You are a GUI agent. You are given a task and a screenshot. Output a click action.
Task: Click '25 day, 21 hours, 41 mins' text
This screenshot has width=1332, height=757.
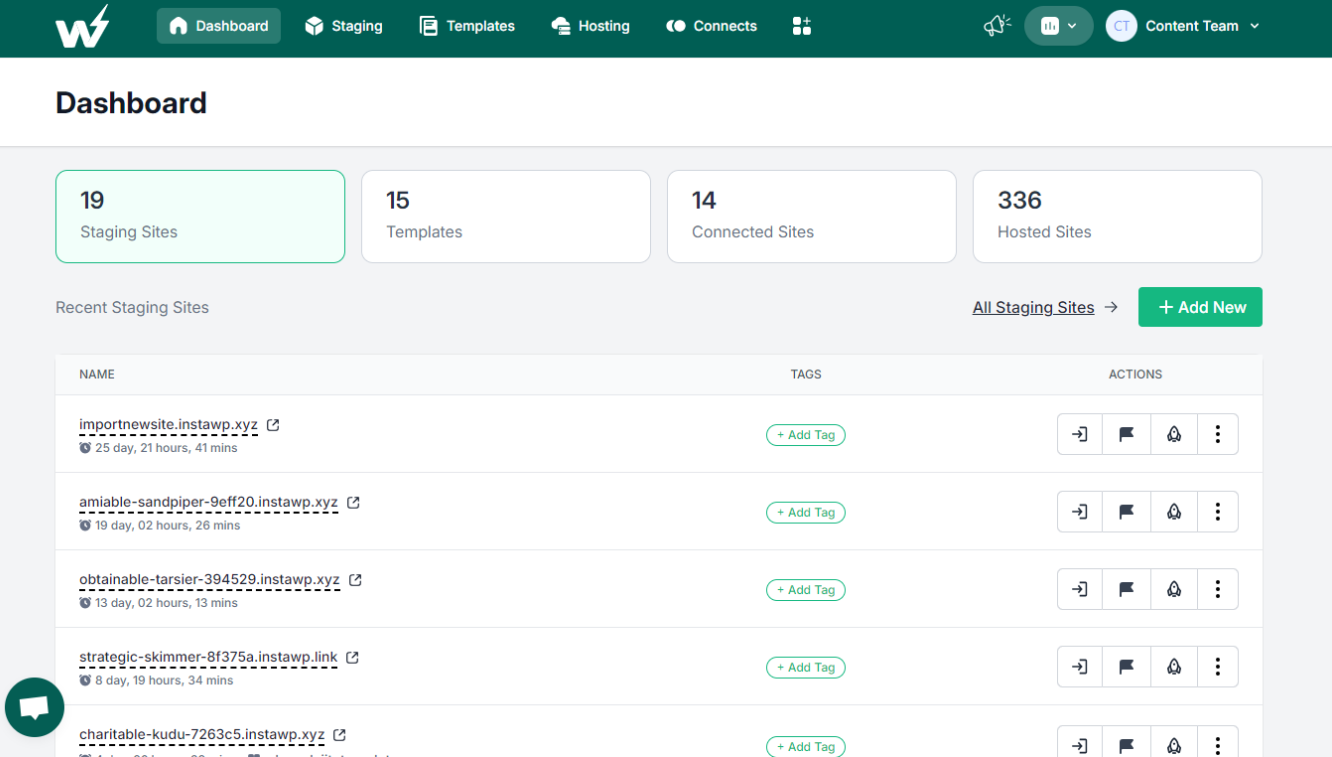pyautogui.click(x=166, y=448)
